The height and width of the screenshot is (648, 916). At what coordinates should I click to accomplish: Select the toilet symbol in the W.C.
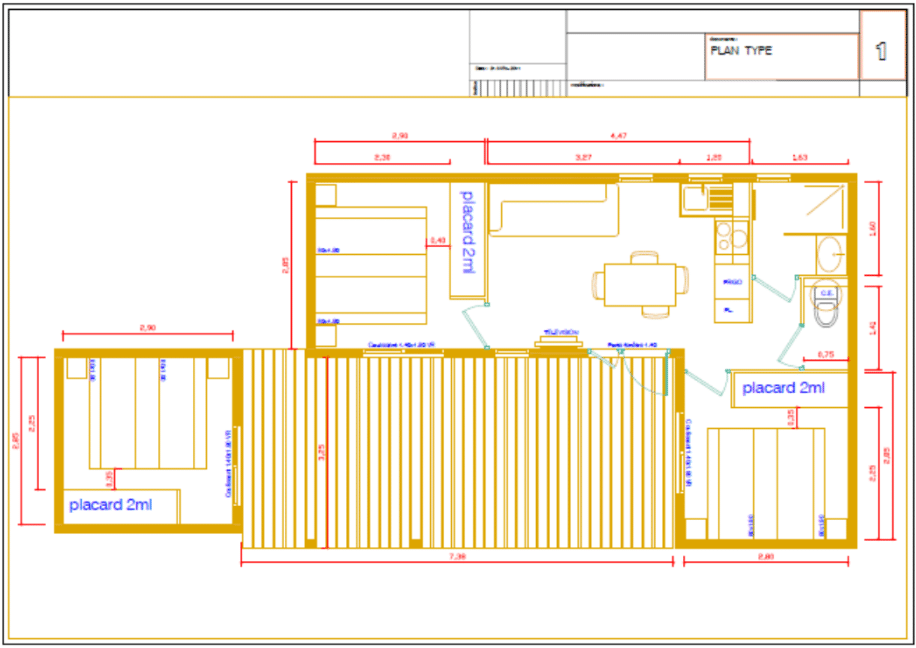click(825, 308)
